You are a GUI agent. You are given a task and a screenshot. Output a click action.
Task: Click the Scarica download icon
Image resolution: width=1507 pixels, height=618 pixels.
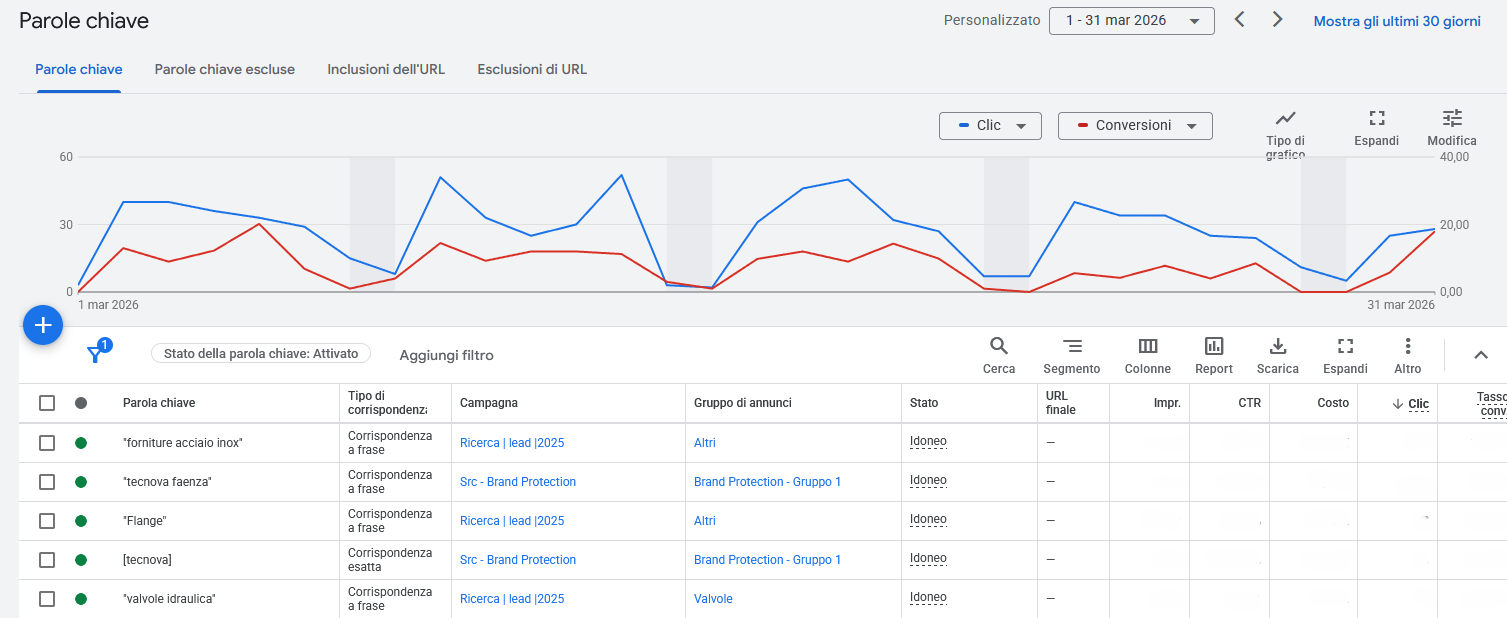click(1277, 346)
